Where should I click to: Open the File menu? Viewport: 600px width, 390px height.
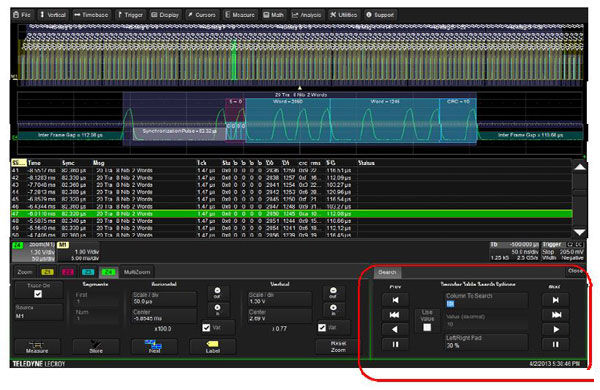[x=22, y=15]
